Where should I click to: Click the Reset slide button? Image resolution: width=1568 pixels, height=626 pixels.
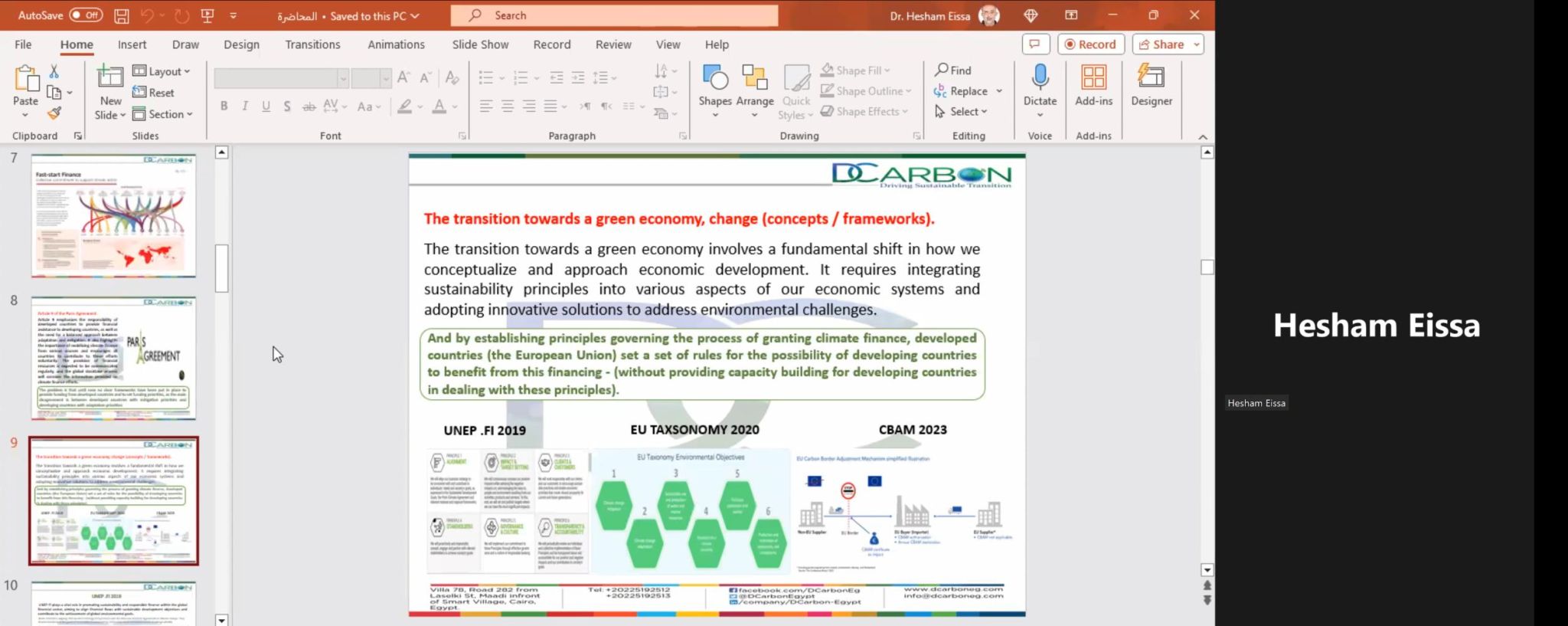154,93
